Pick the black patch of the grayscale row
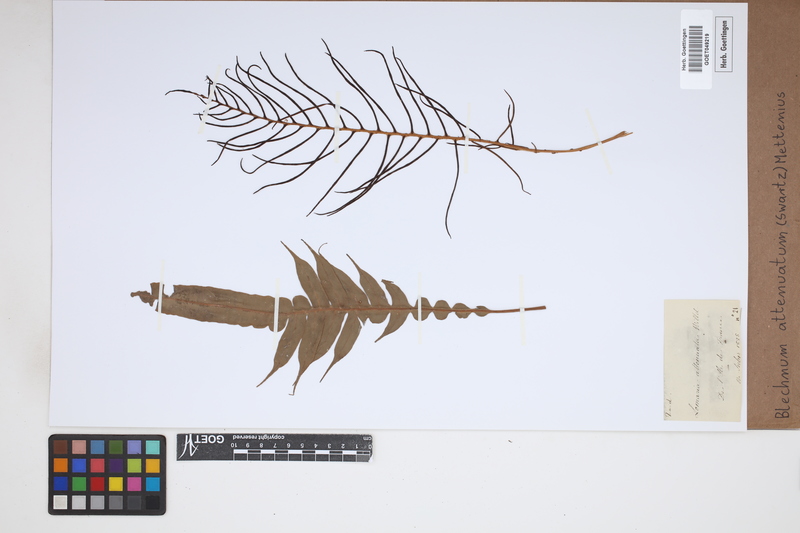The height and width of the screenshot is (533, 800). click(151, 502)
